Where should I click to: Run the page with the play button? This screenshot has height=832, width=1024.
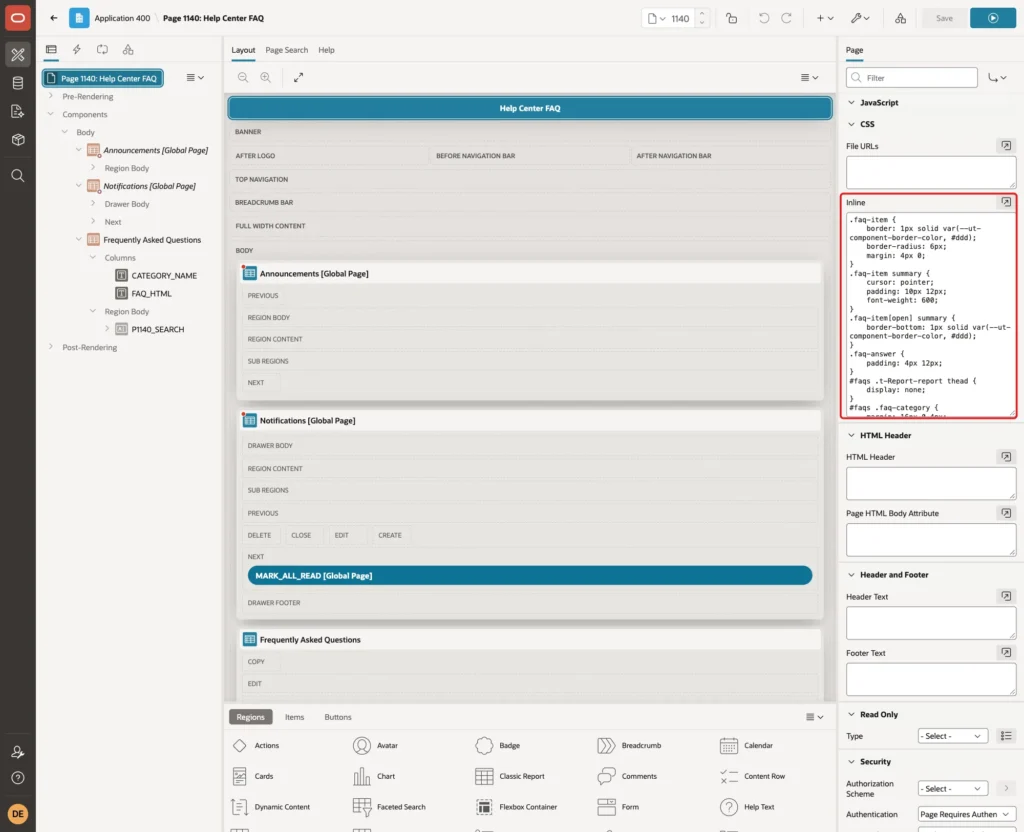click(993, 18)
